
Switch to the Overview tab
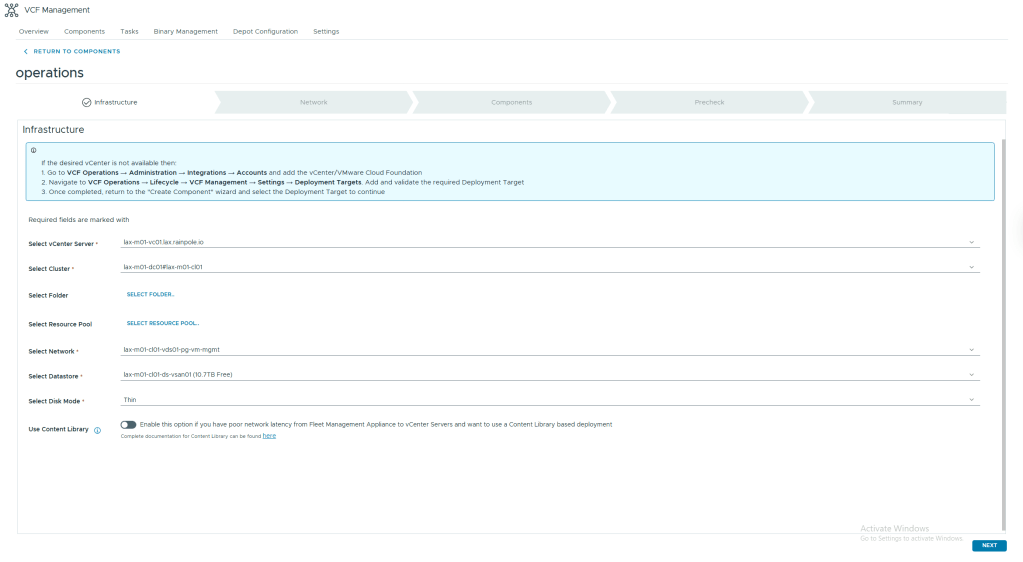[x=33, y=31]
